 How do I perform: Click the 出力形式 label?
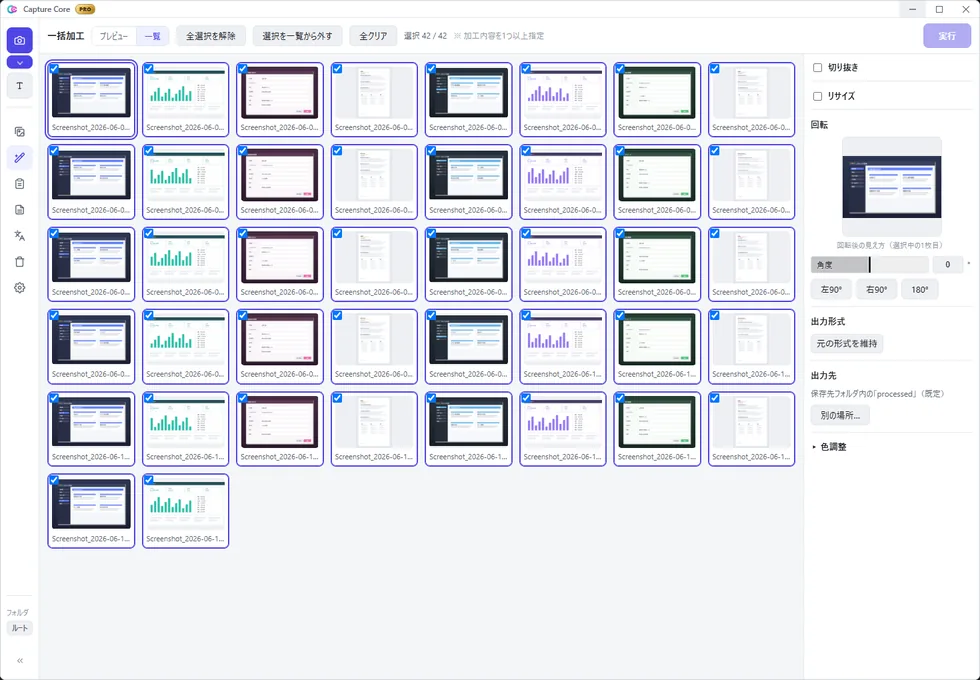(x=828, y=321)
